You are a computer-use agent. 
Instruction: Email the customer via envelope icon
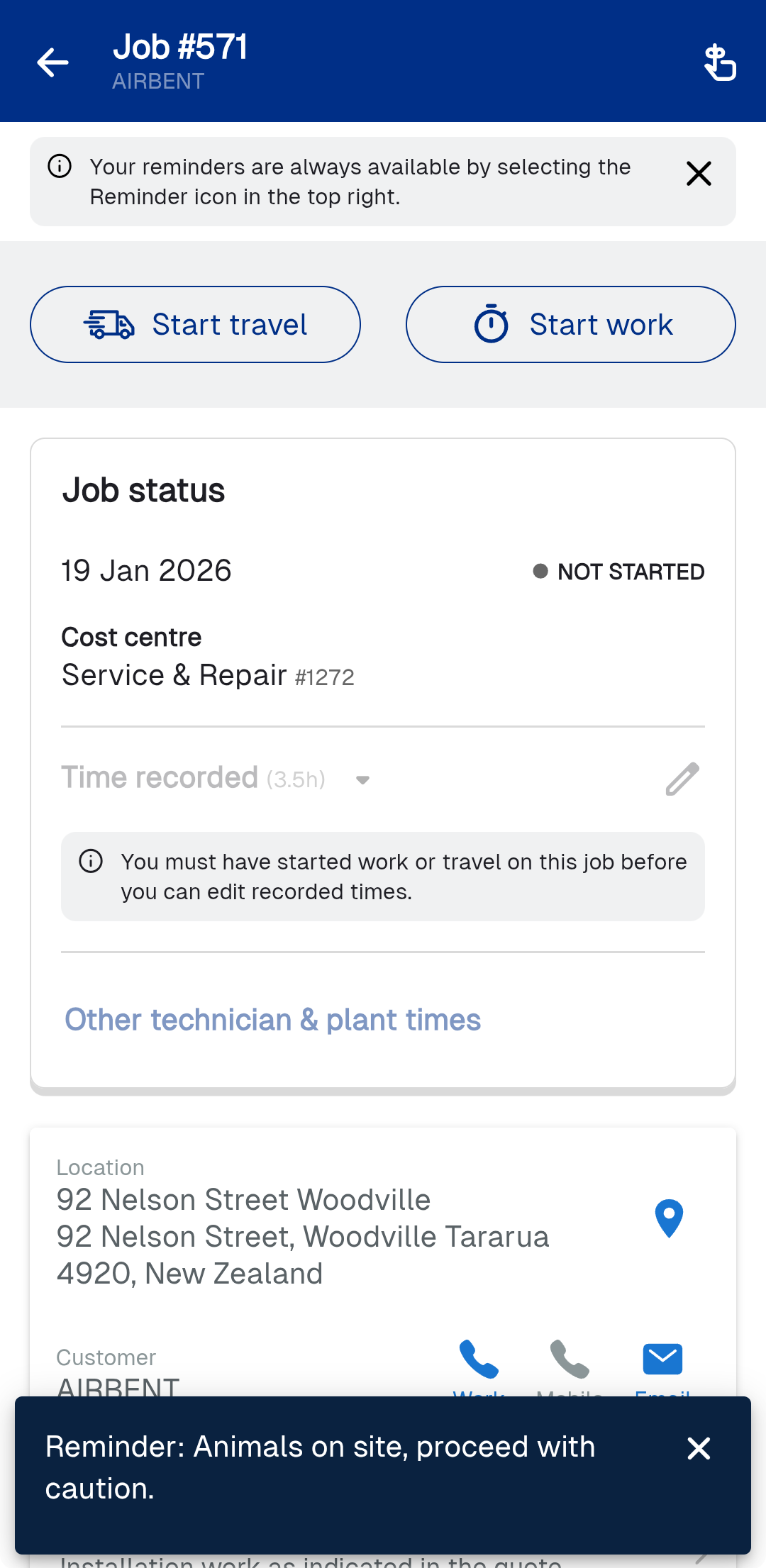(x=662, y=1360)
